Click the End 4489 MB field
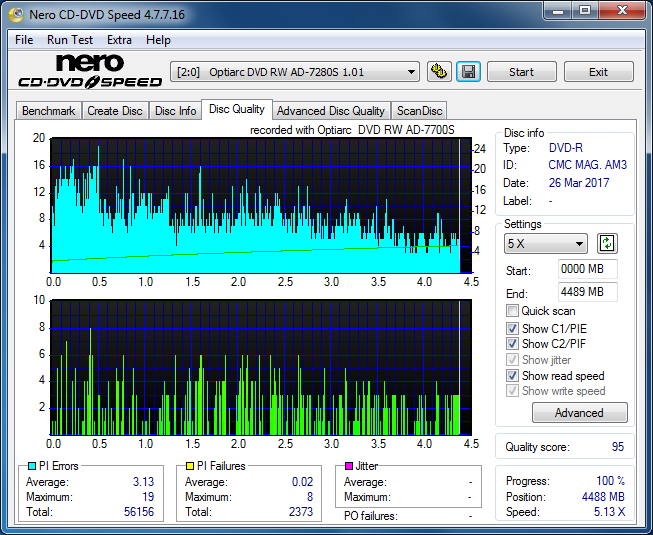This screenshot has width=653, height=535. (x=587, y=292)
